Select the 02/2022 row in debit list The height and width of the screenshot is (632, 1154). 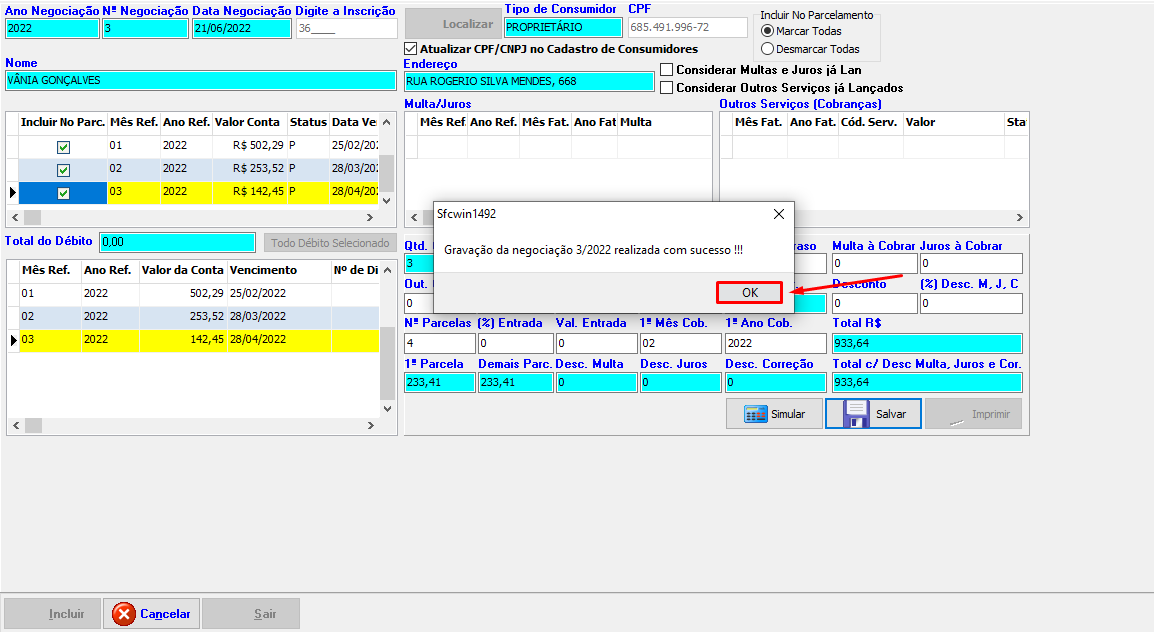coord(150,316)
